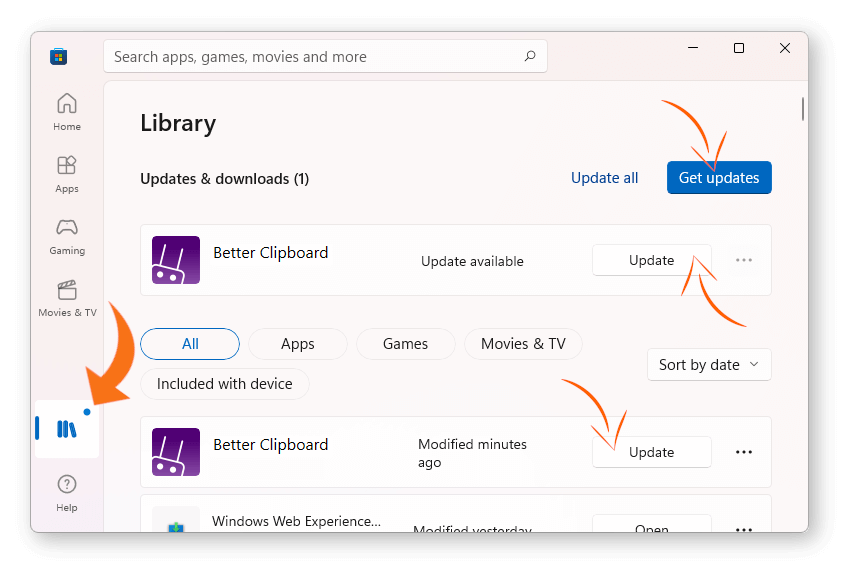Open the Apps section in sidebar

pyautogui.click(x=67, y=174)
